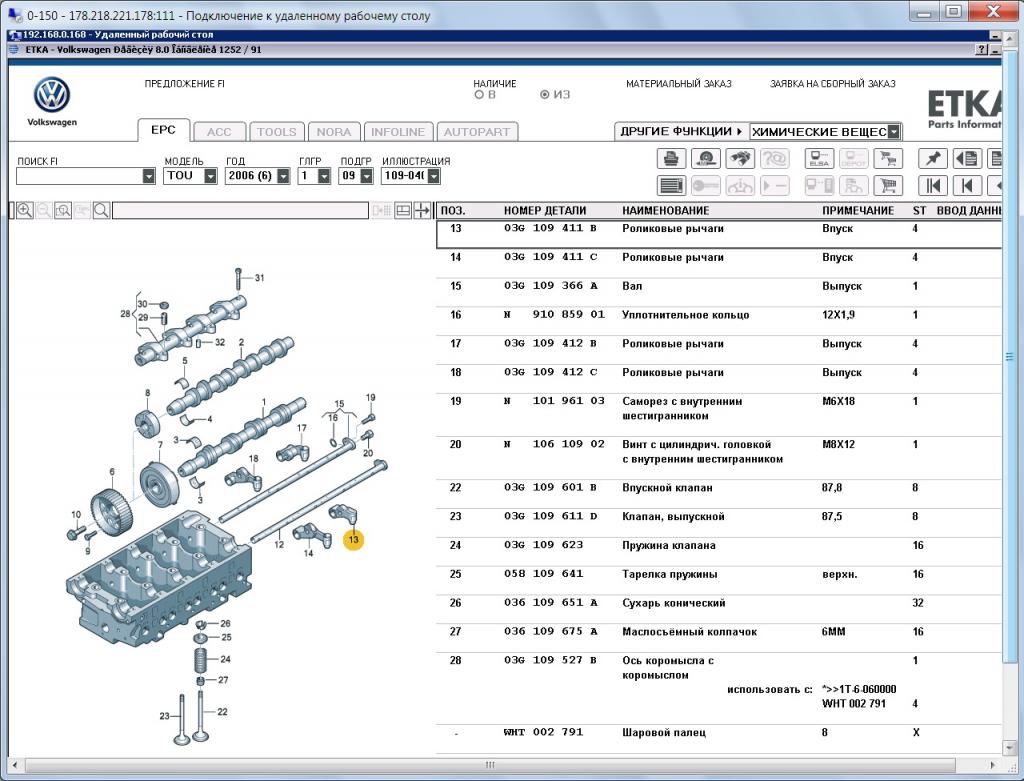Viewport: 1024px width, 781px height.
Task: Click the key icon button
Action: (x=705, y=186)
